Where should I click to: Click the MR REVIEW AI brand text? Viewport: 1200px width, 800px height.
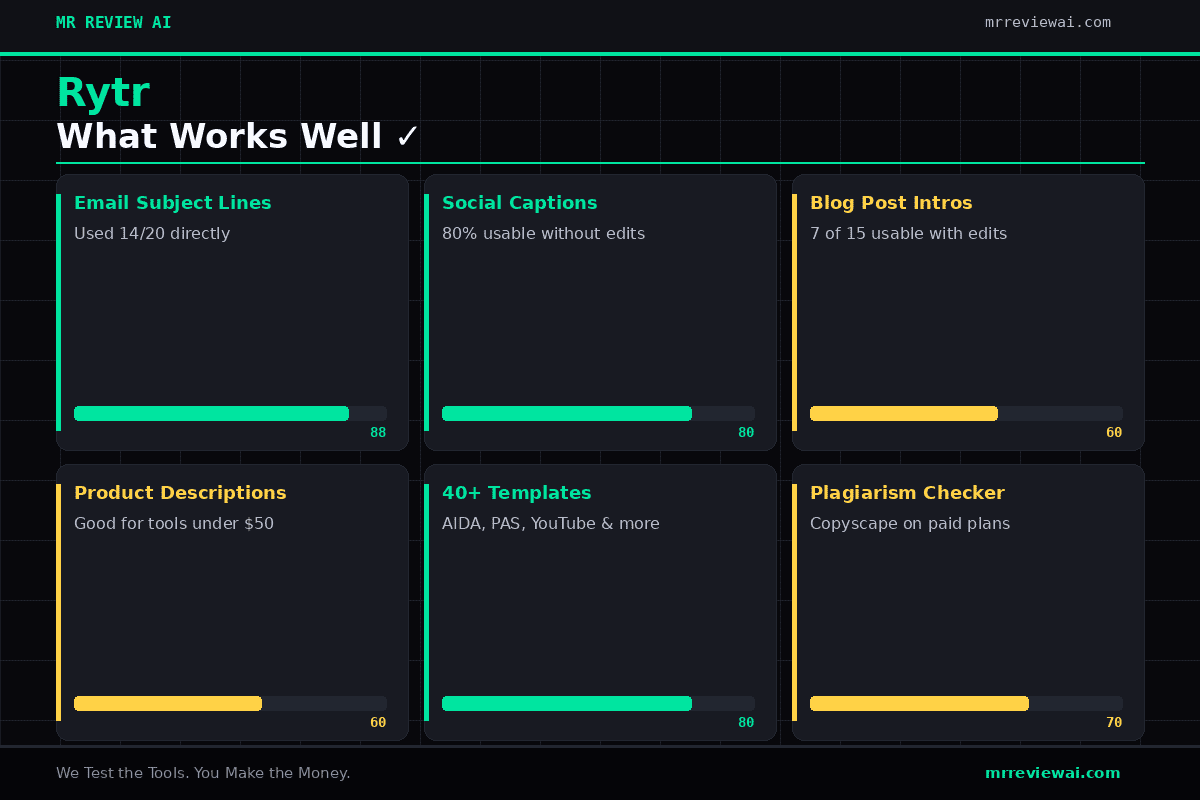click(114, 23)
